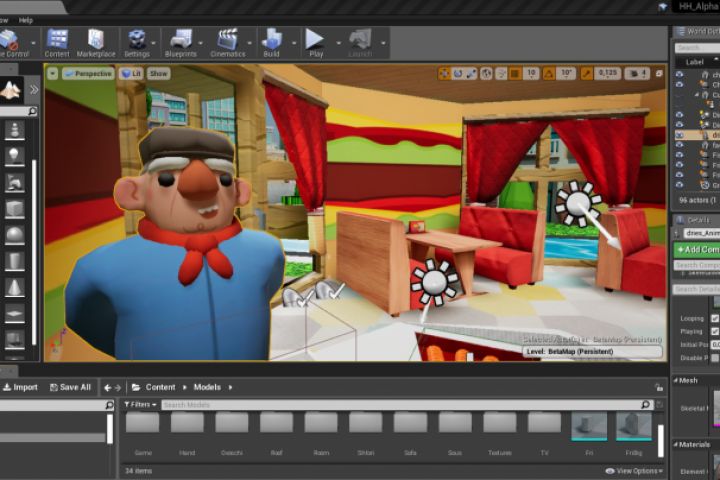The image size is (720, 480).
Task: Go forward in content browser history
Action: [x=118, y=388]
